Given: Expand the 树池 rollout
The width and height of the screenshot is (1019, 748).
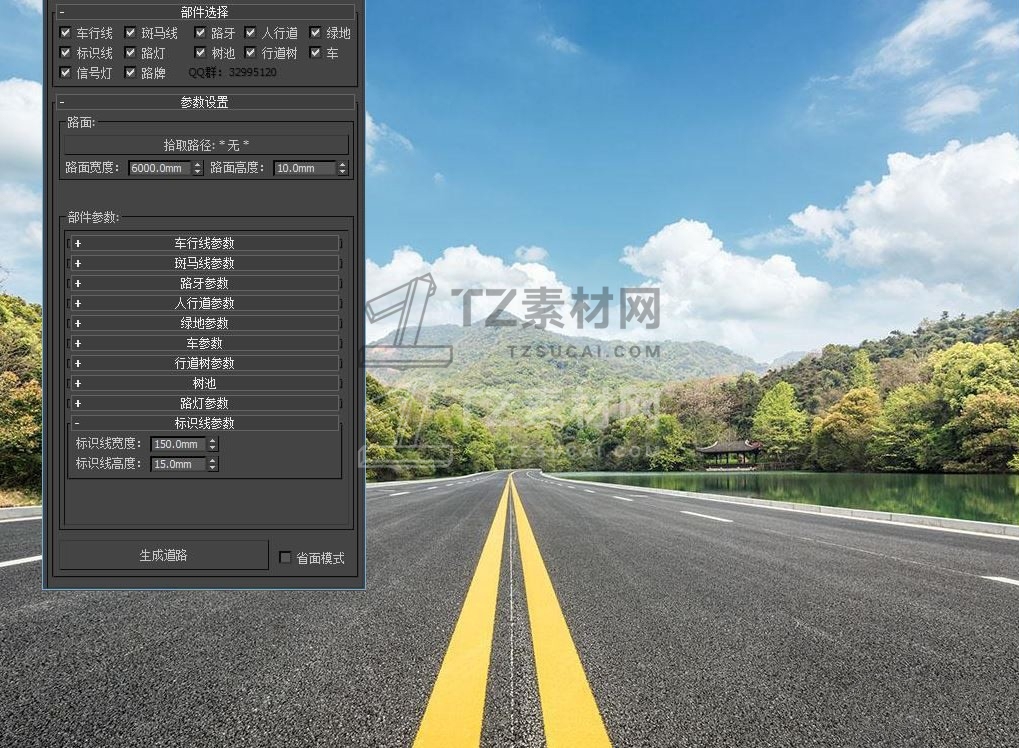Looking at the screenshot, I should point(204,383).
